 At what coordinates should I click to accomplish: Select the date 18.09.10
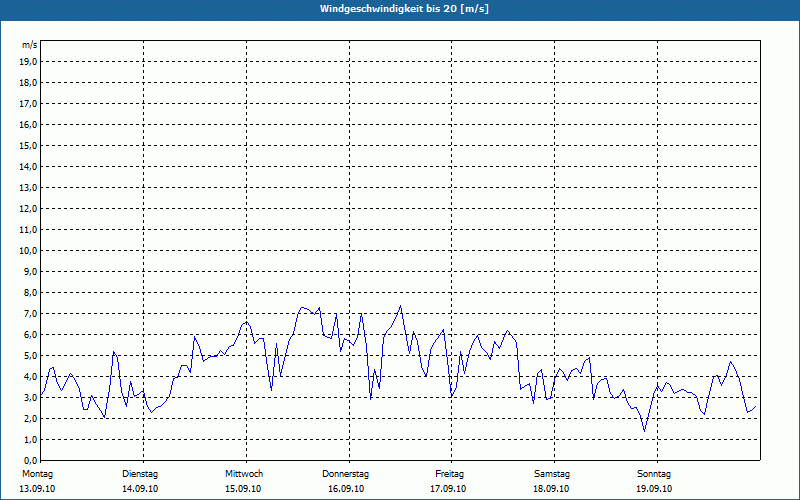[551, 489]
